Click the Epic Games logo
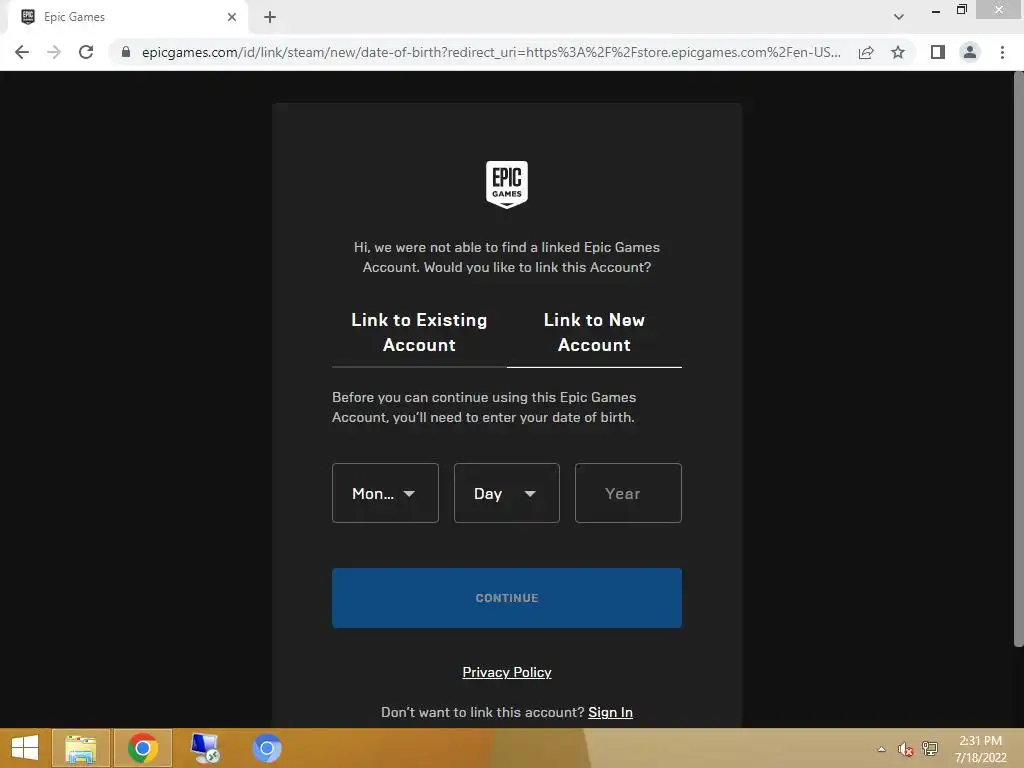 coord(507,185)
